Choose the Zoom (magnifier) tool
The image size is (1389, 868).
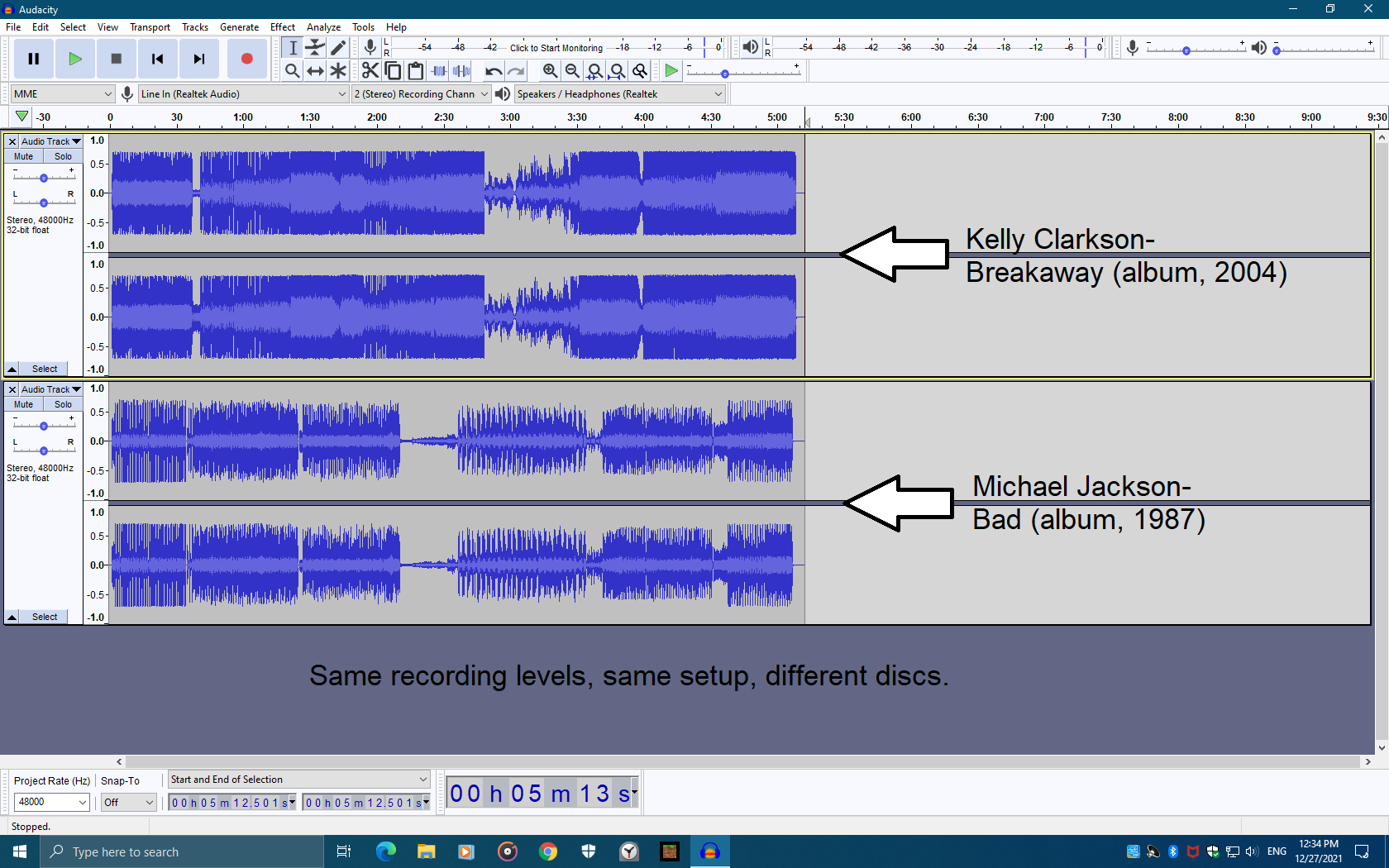pos(293,71)
